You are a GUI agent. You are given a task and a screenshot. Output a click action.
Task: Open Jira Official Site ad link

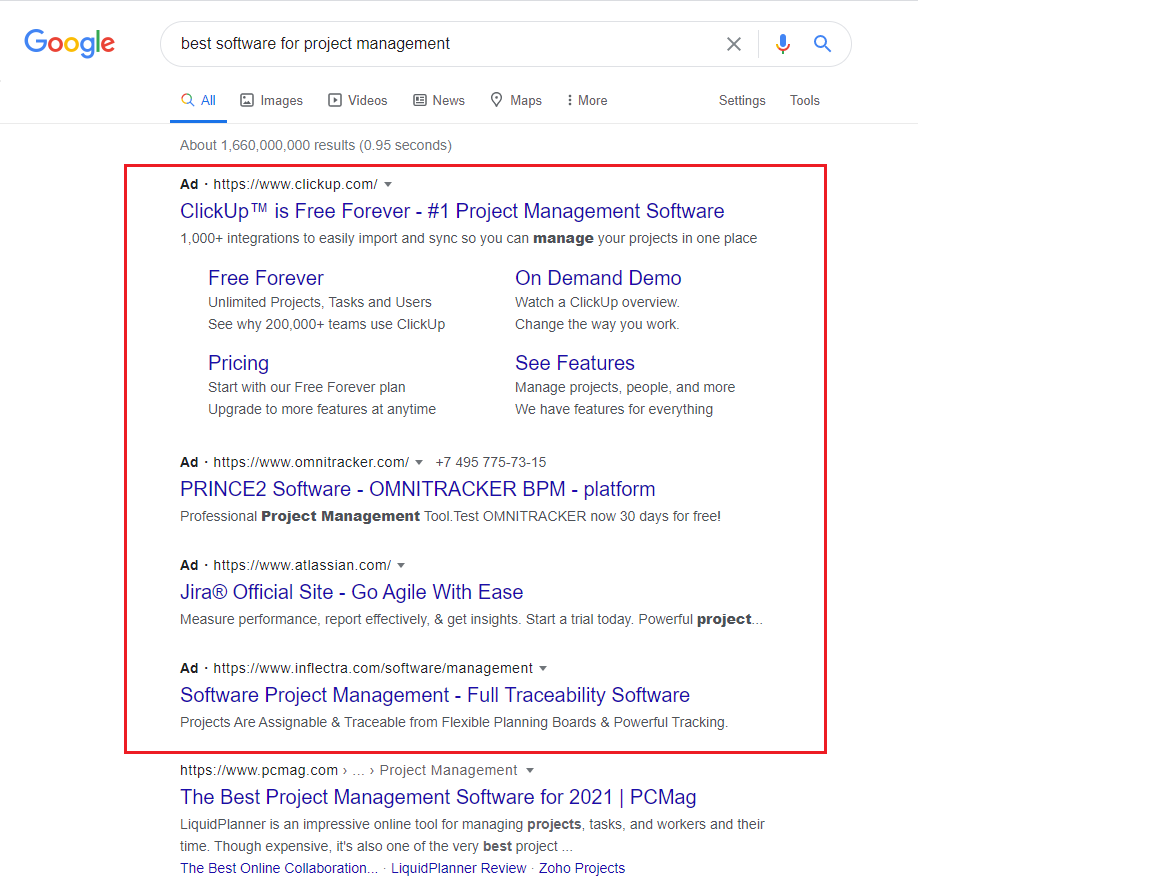click(351, 592)
